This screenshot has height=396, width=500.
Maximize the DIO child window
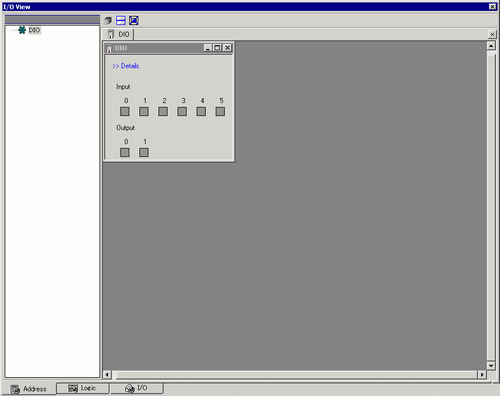coord(217,48)
